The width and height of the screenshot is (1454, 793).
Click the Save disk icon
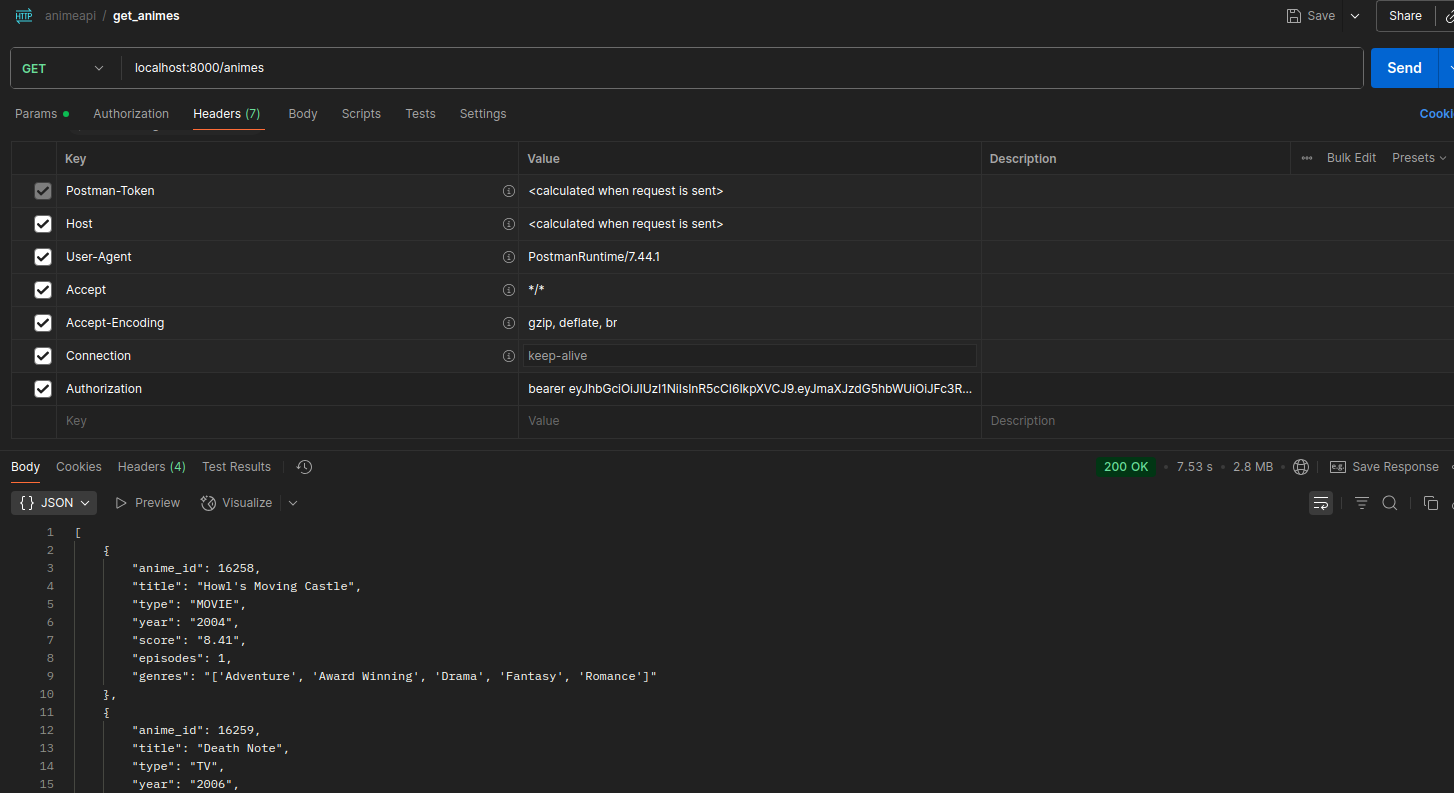click(x=1293, y=16)
